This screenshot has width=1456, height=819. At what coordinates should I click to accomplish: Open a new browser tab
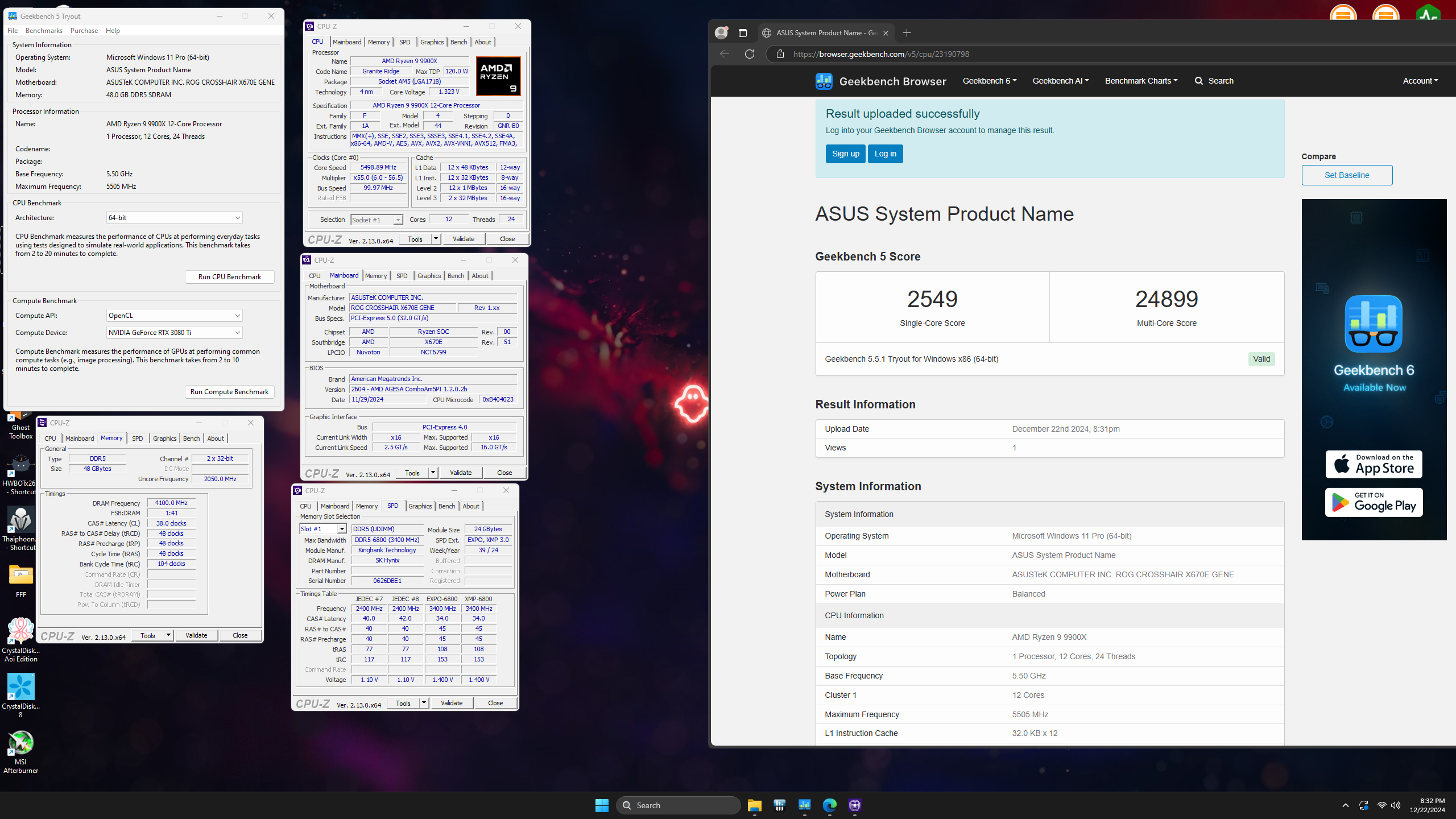(907, 33)
